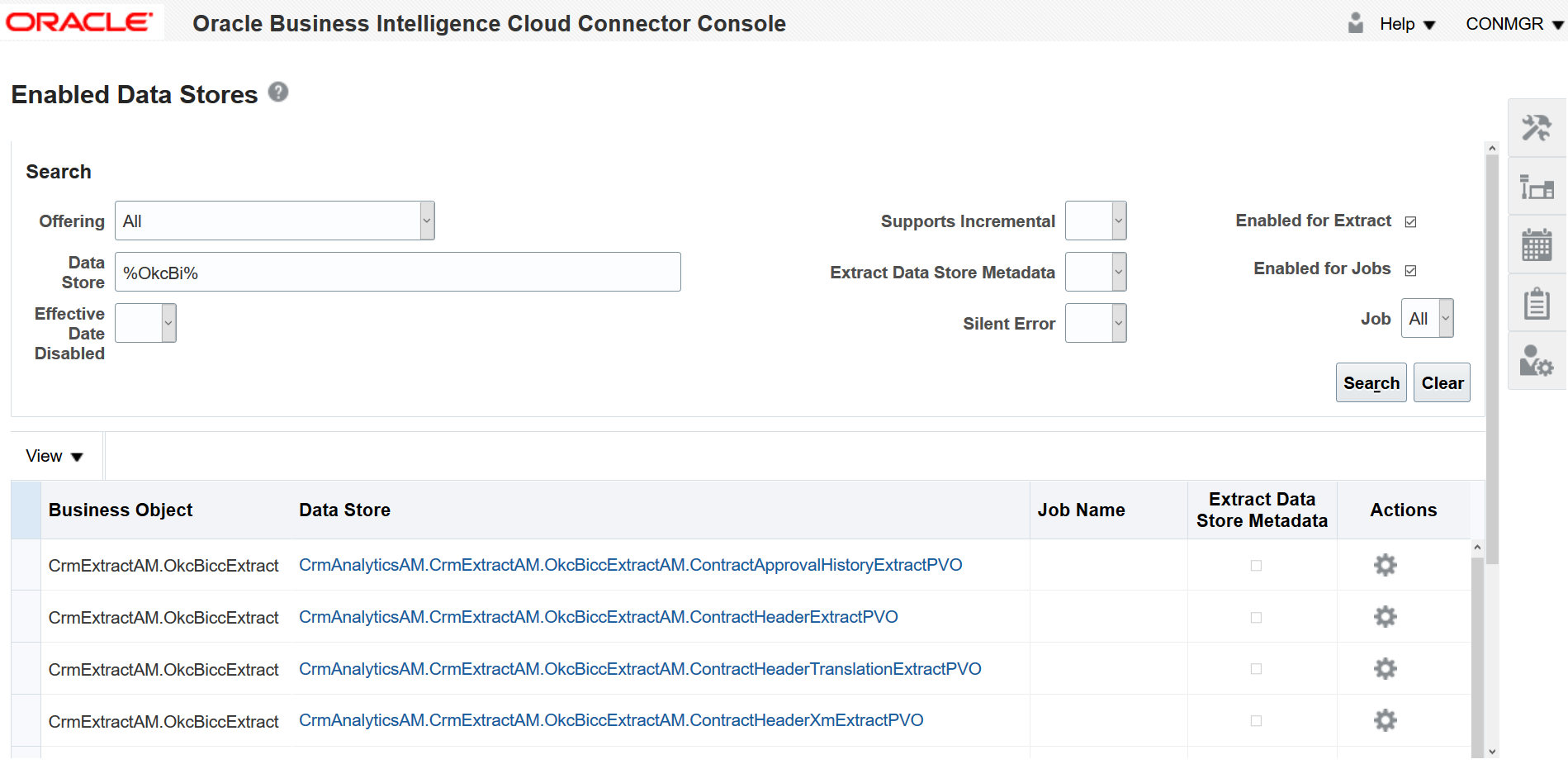This screenshot has width=1568, height=764.
Task: Open the Effective Date Disabled dropdown
Action: click(x=145, y=323)
